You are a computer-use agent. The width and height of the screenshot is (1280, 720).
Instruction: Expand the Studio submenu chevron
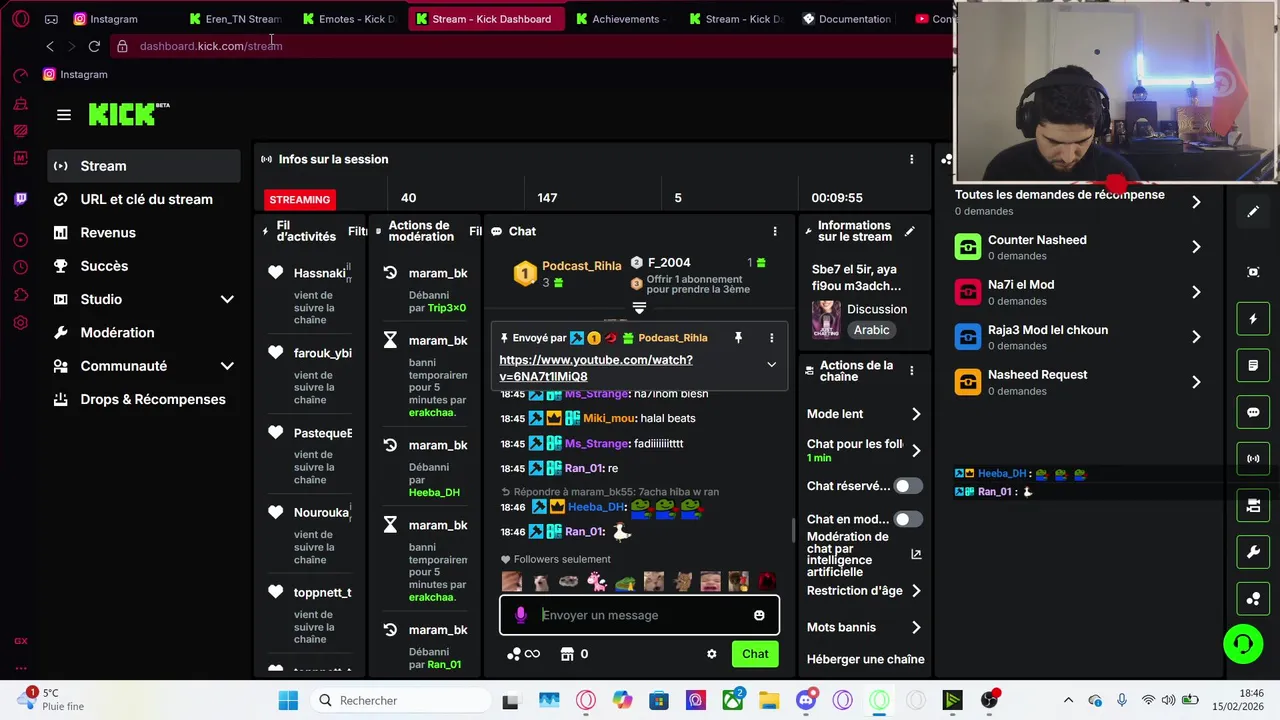click(227, 299)
